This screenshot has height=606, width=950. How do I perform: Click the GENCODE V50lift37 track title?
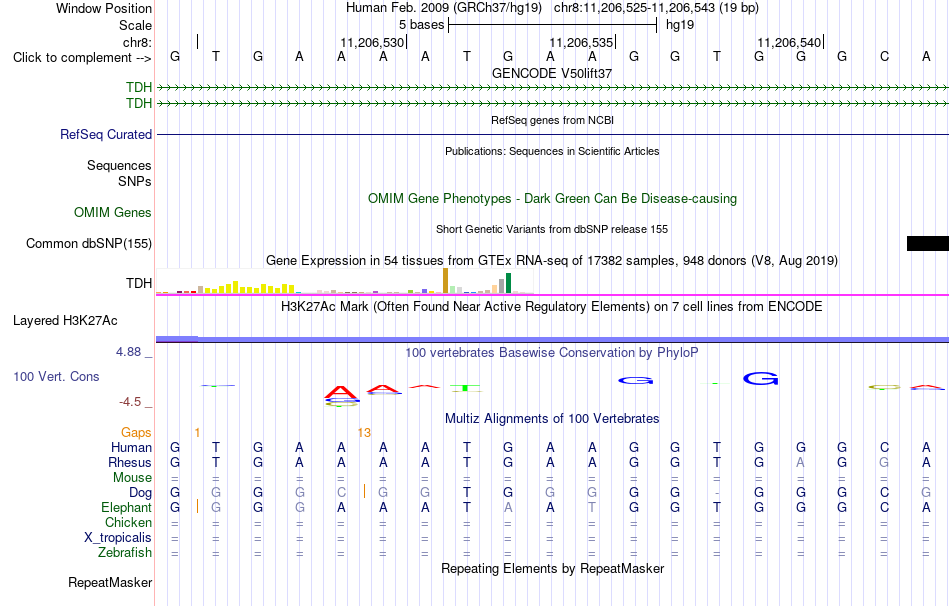[x=552, y=73]
